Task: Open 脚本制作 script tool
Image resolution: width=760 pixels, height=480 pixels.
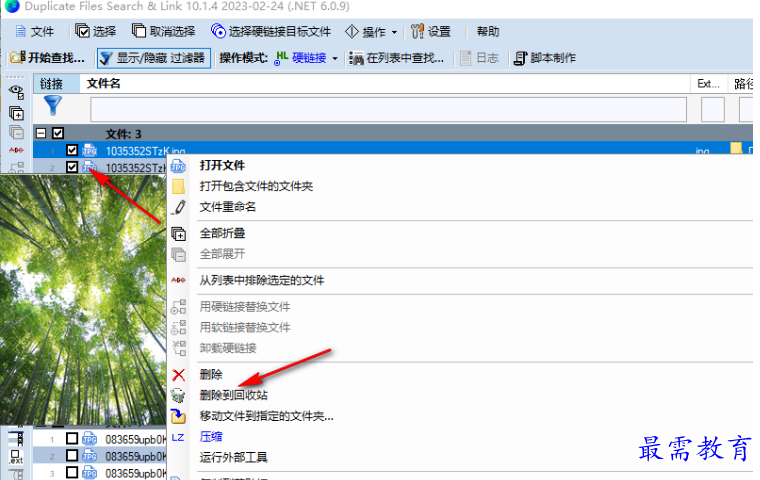Action: tap(545, 58)
